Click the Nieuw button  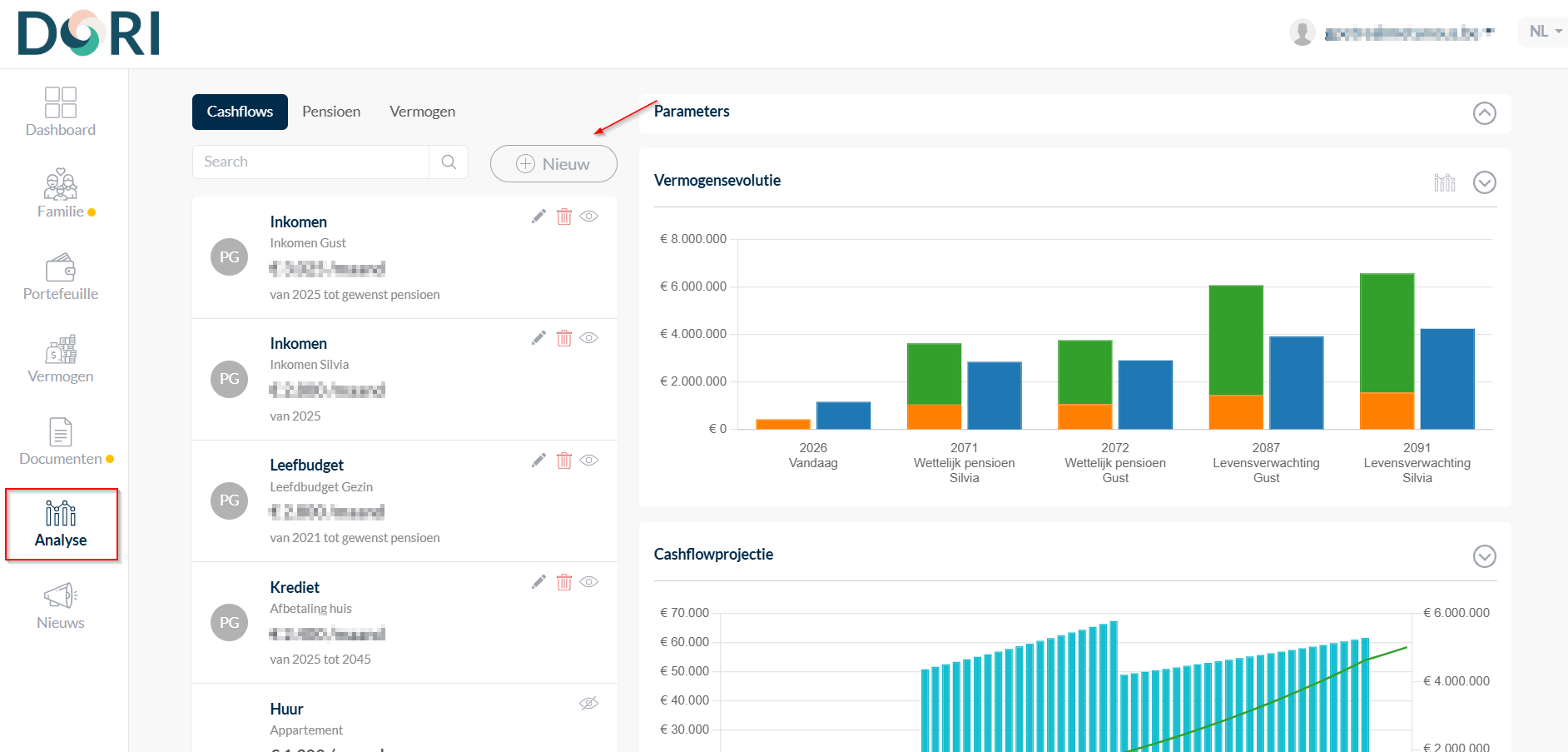553,164
